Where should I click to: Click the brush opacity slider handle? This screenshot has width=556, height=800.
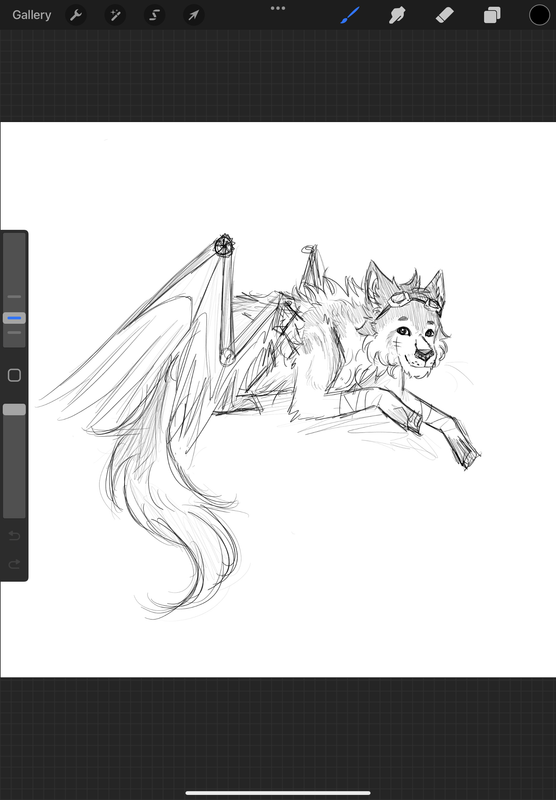[14, 410]
